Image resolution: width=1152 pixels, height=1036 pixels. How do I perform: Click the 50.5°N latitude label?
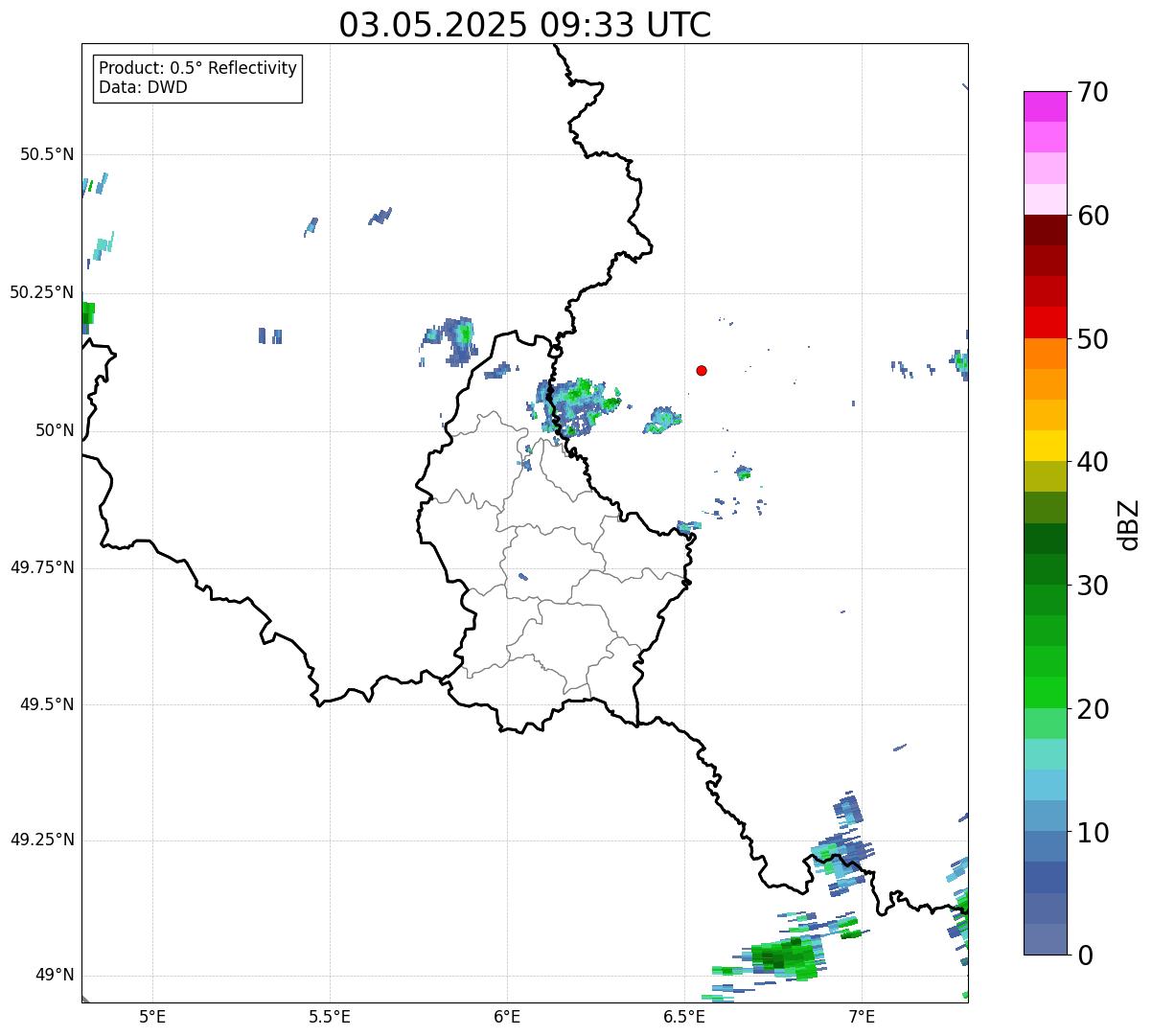pyautogui.click(x=47, y=155)
